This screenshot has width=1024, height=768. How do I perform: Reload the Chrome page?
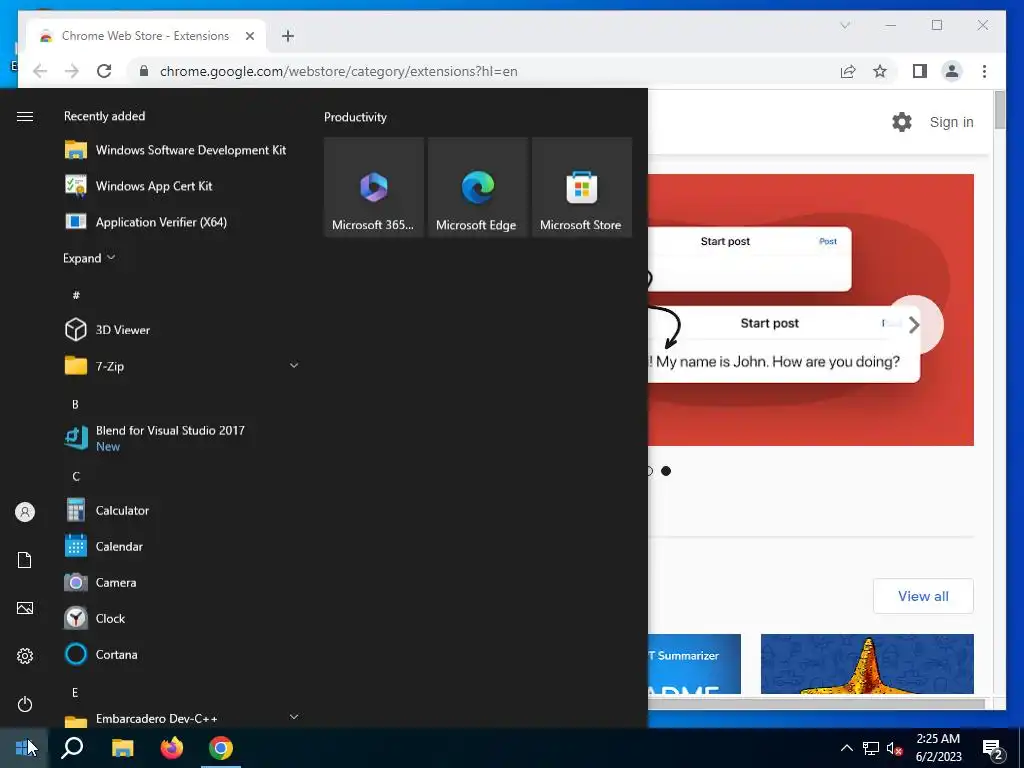104,71
